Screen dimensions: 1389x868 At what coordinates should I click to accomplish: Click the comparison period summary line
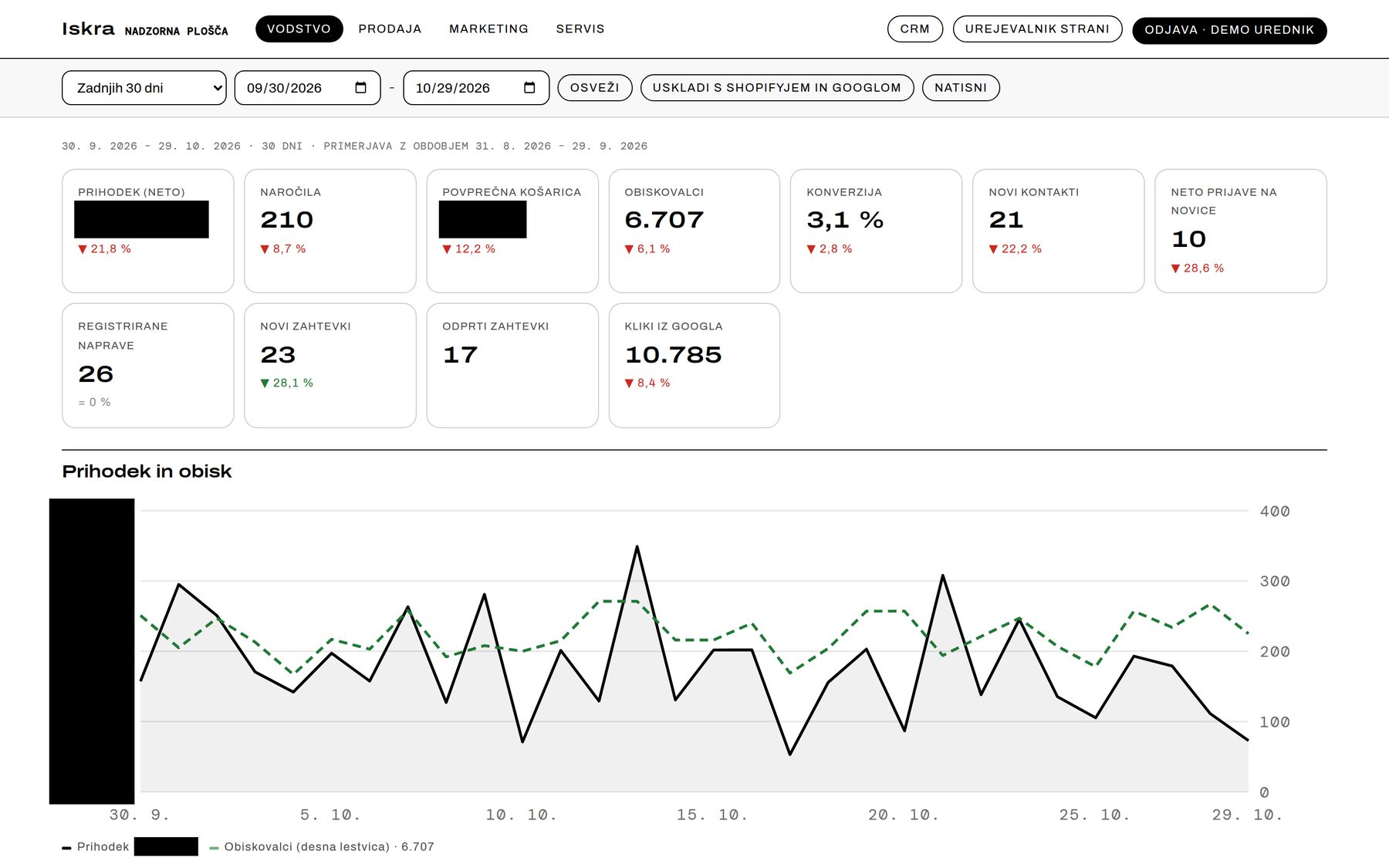click(x=355, y=146)
